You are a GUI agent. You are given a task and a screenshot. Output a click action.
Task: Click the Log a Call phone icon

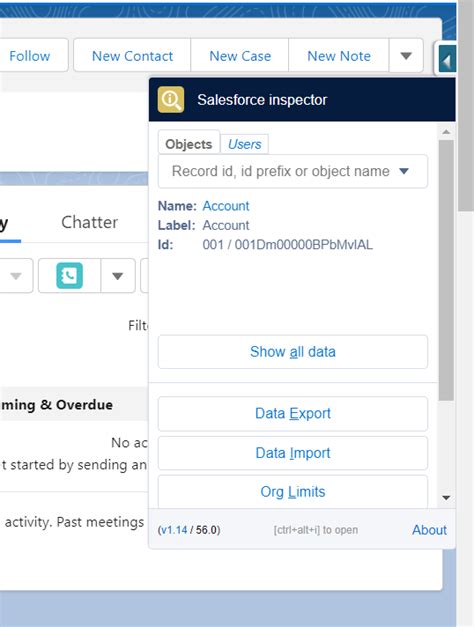(x=70, y=276)
